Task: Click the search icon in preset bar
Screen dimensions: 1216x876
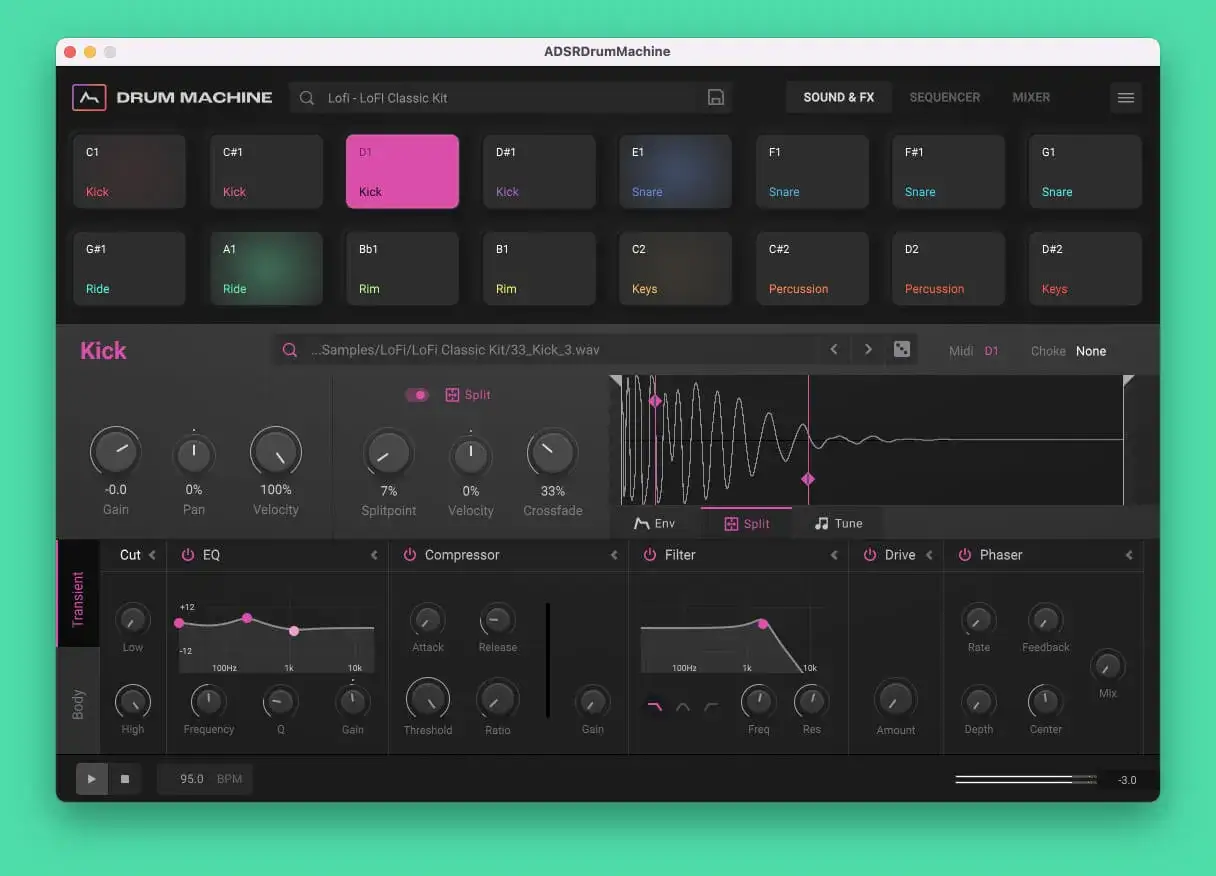Action: click(x=307, y=98)
